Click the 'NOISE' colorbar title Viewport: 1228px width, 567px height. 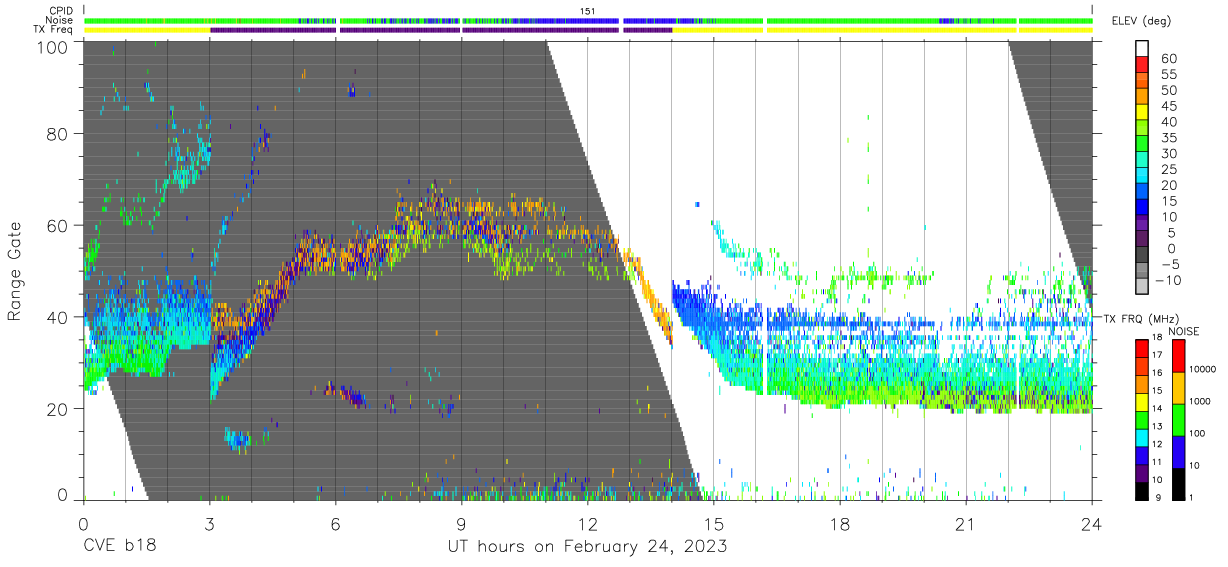pos(1183,331)
